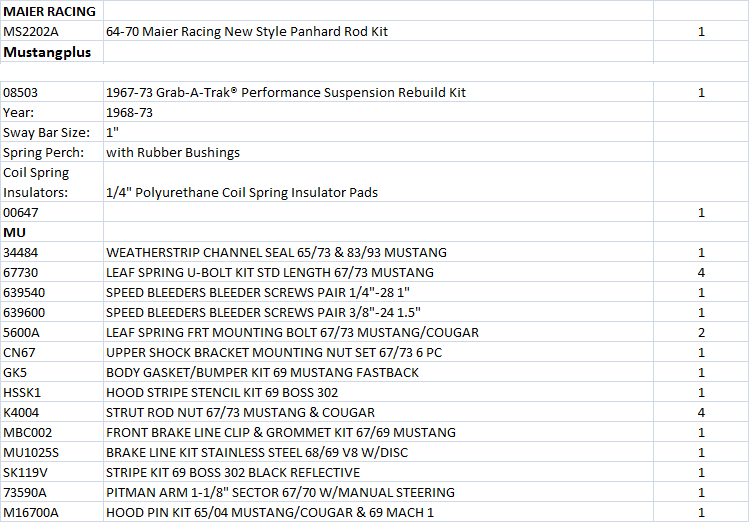Click the MU heading cell
Image resolution: width=749 pixels, height=522 pixels.
(52, 232)
